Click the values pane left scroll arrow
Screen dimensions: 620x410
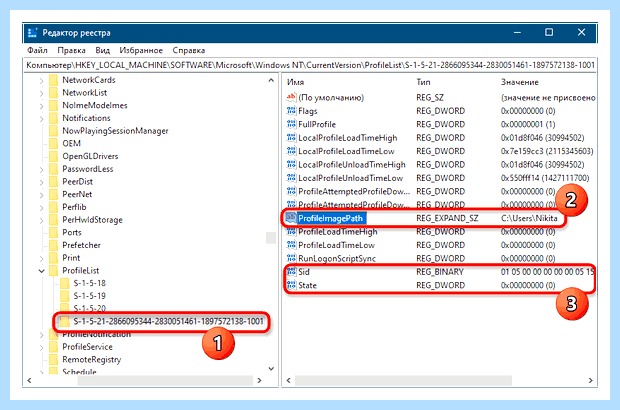pyautogui.click(x=289, y=380)
